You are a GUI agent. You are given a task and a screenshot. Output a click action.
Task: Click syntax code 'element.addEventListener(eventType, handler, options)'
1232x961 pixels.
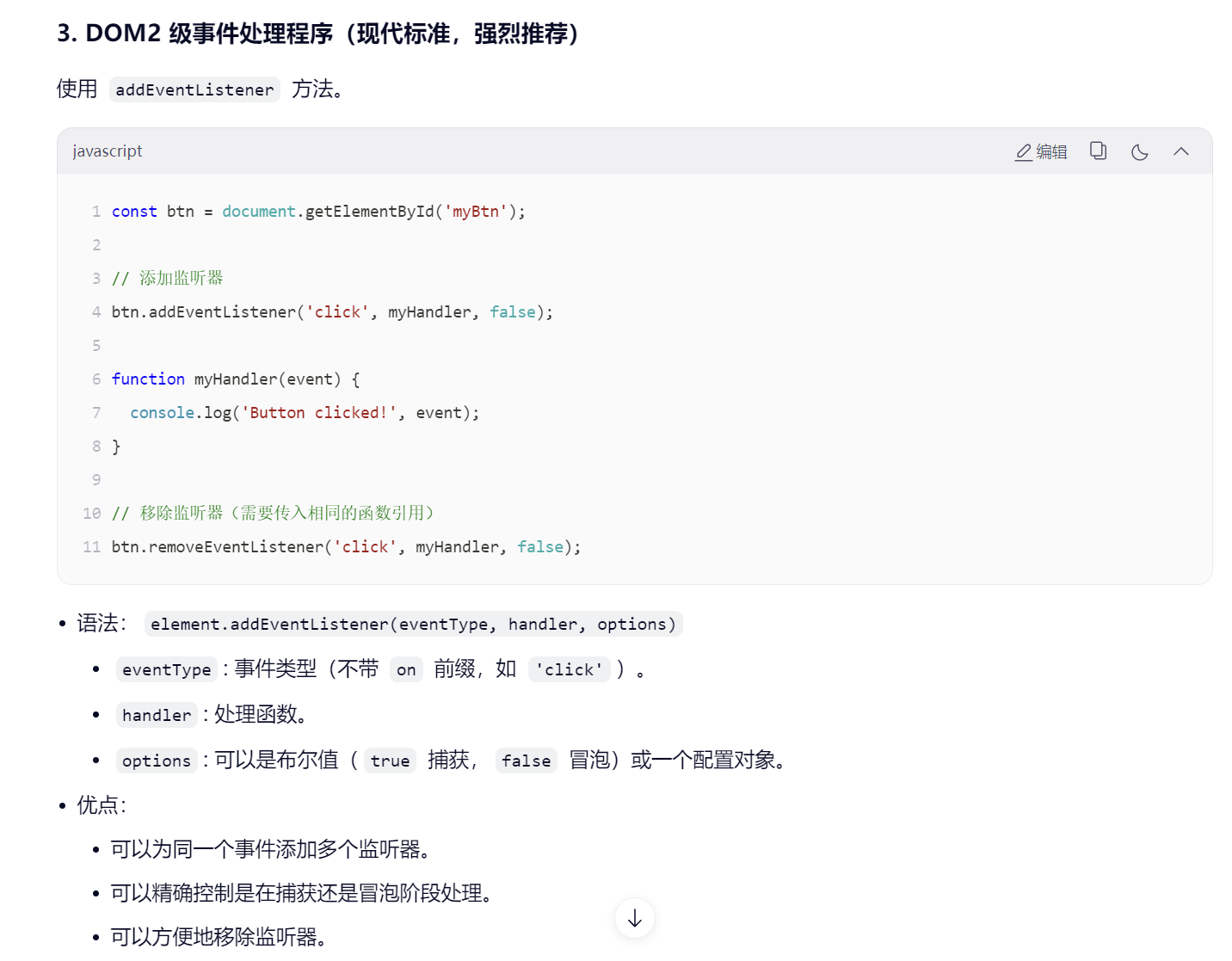pyautogui.click(x=414, y=624)
